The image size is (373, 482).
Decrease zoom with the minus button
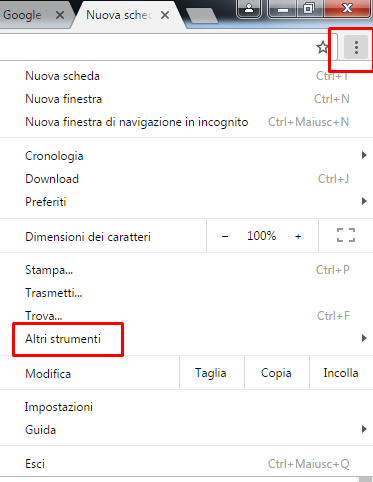225,236
